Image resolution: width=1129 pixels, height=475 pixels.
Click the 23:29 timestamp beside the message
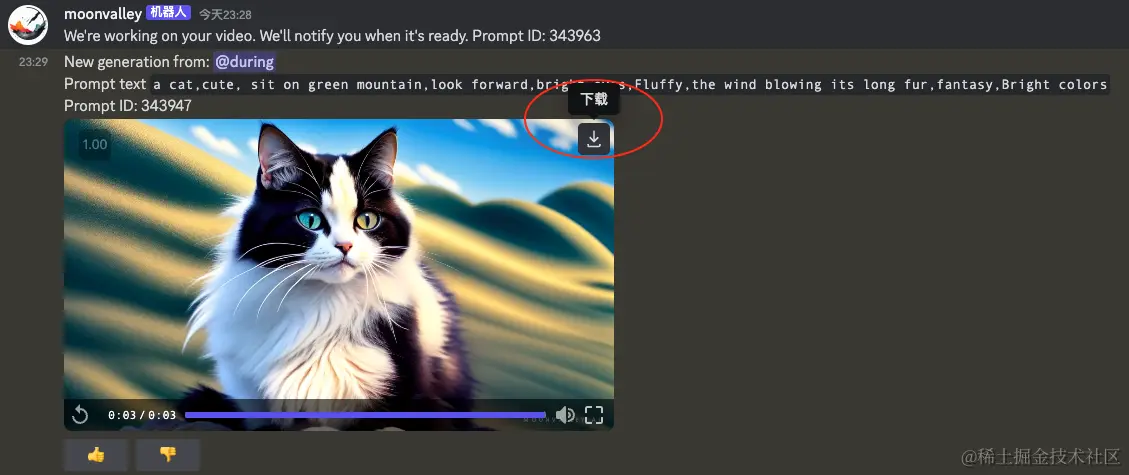tap(33, 62)
